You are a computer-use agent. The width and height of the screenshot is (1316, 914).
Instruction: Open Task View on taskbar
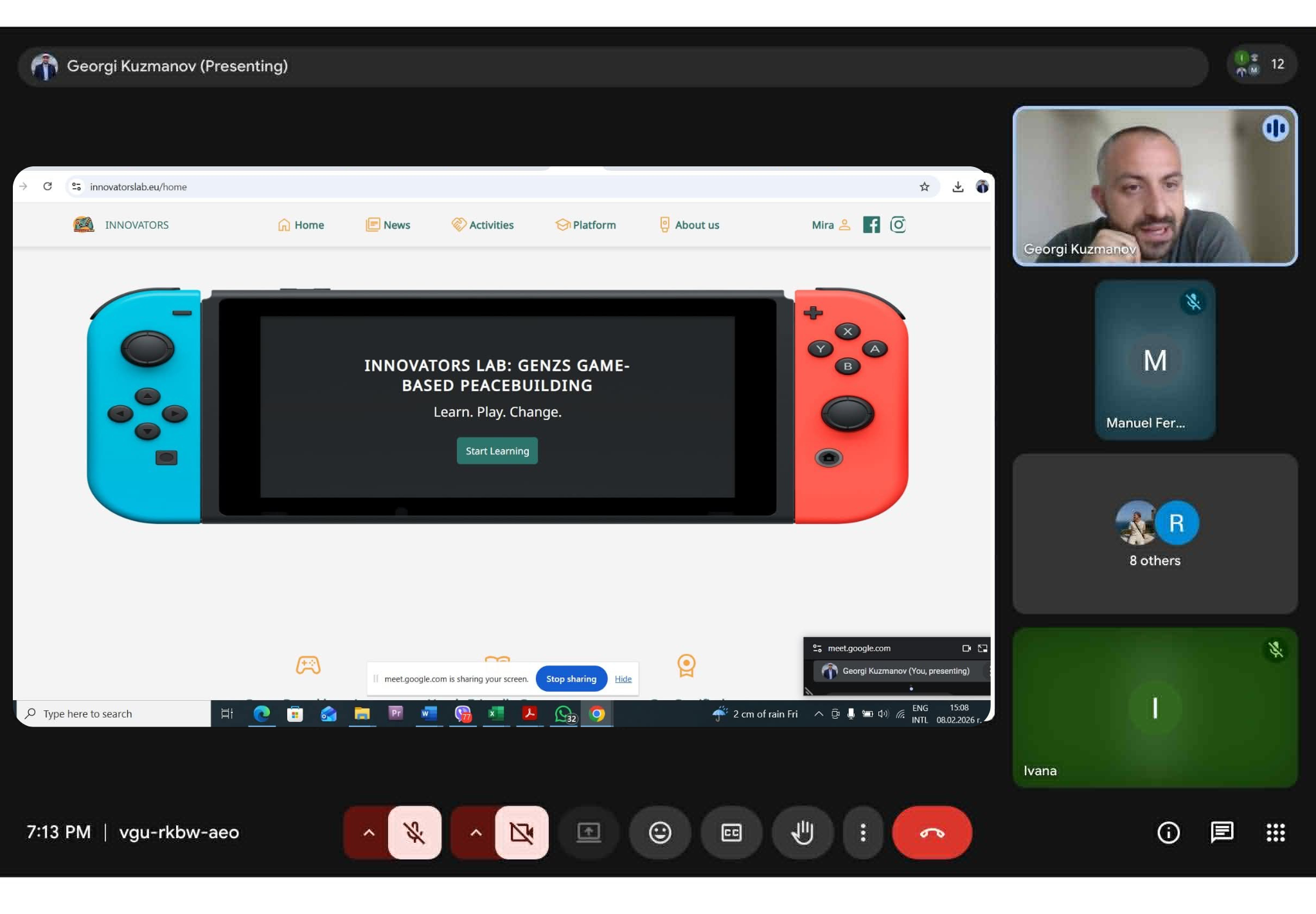coord(227,714)
